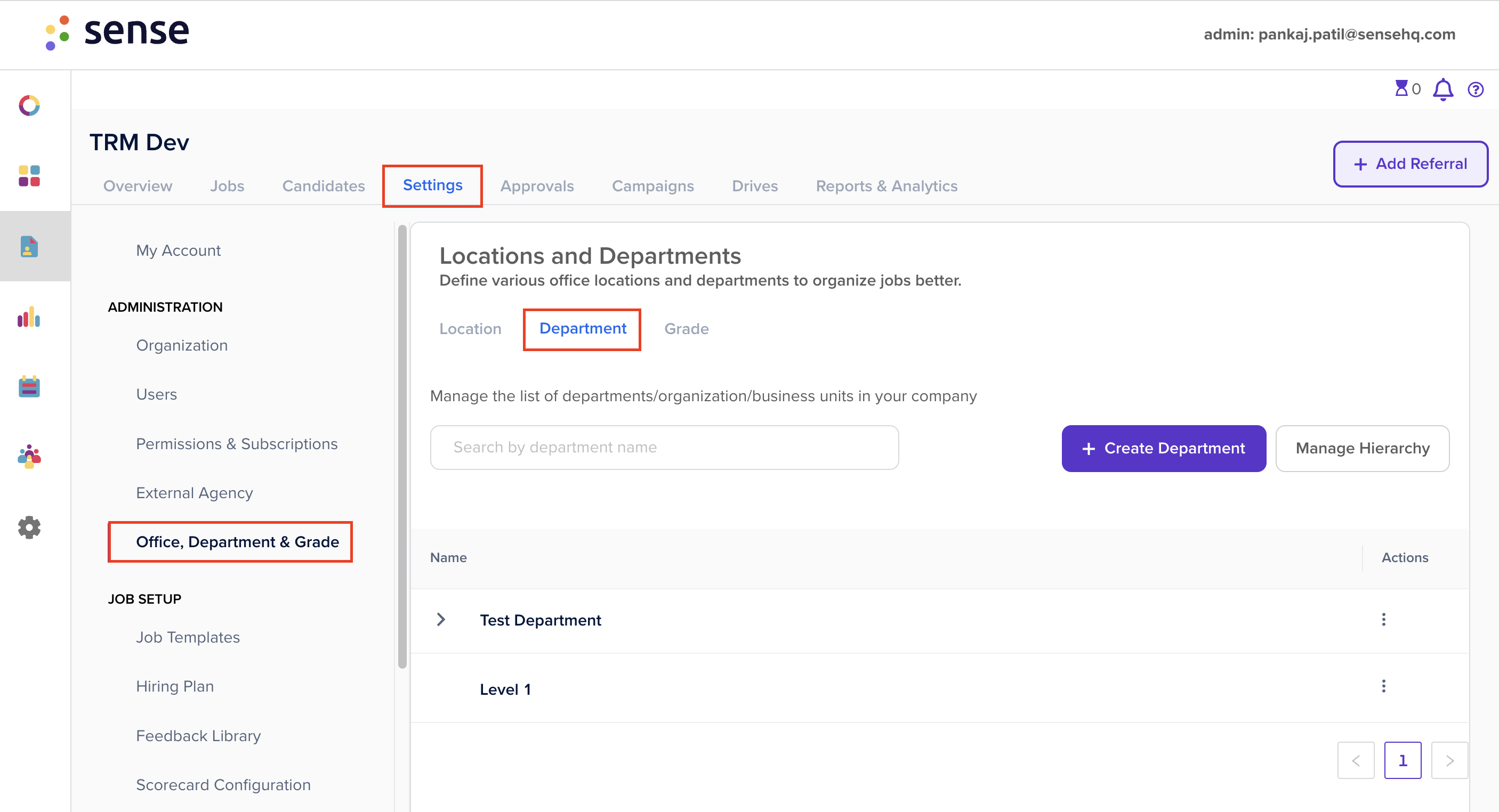
Task: Open the Settings tab
Action: 432,185
